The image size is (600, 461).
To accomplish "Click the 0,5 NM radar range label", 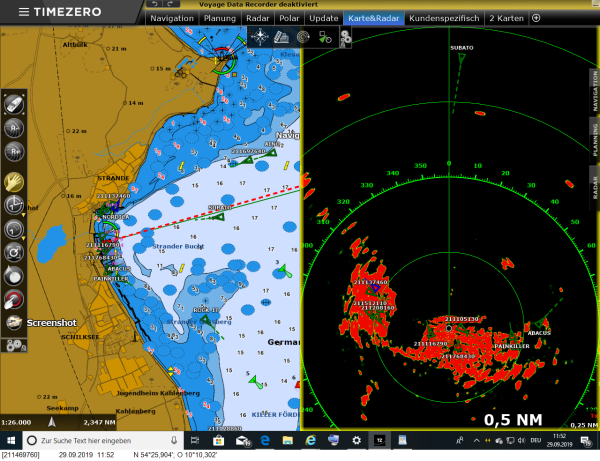I will pos(513,420).
